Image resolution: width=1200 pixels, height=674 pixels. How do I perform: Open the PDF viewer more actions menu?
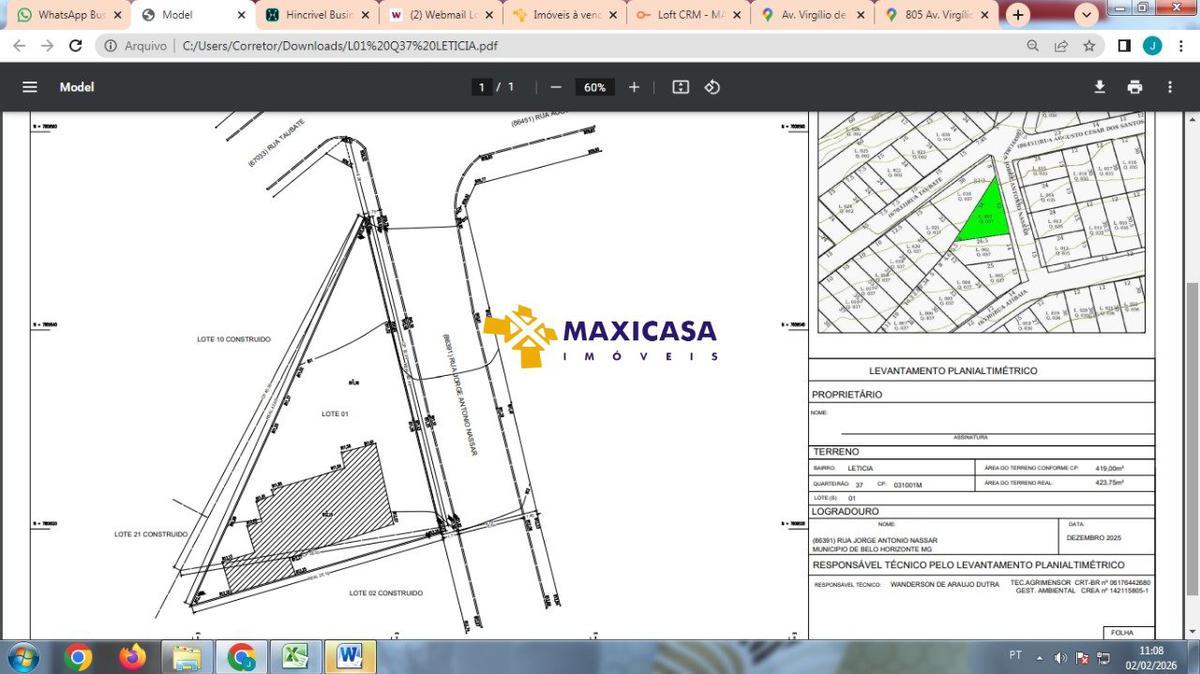(1169, 87)
